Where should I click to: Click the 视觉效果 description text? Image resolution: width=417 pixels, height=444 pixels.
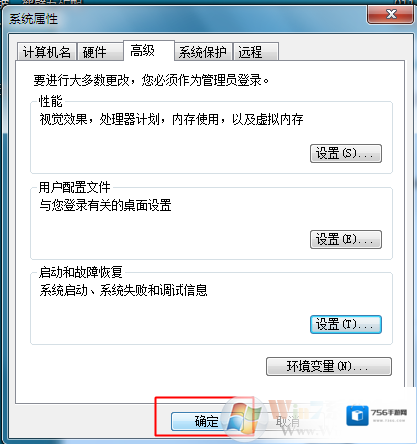(171, 119)
